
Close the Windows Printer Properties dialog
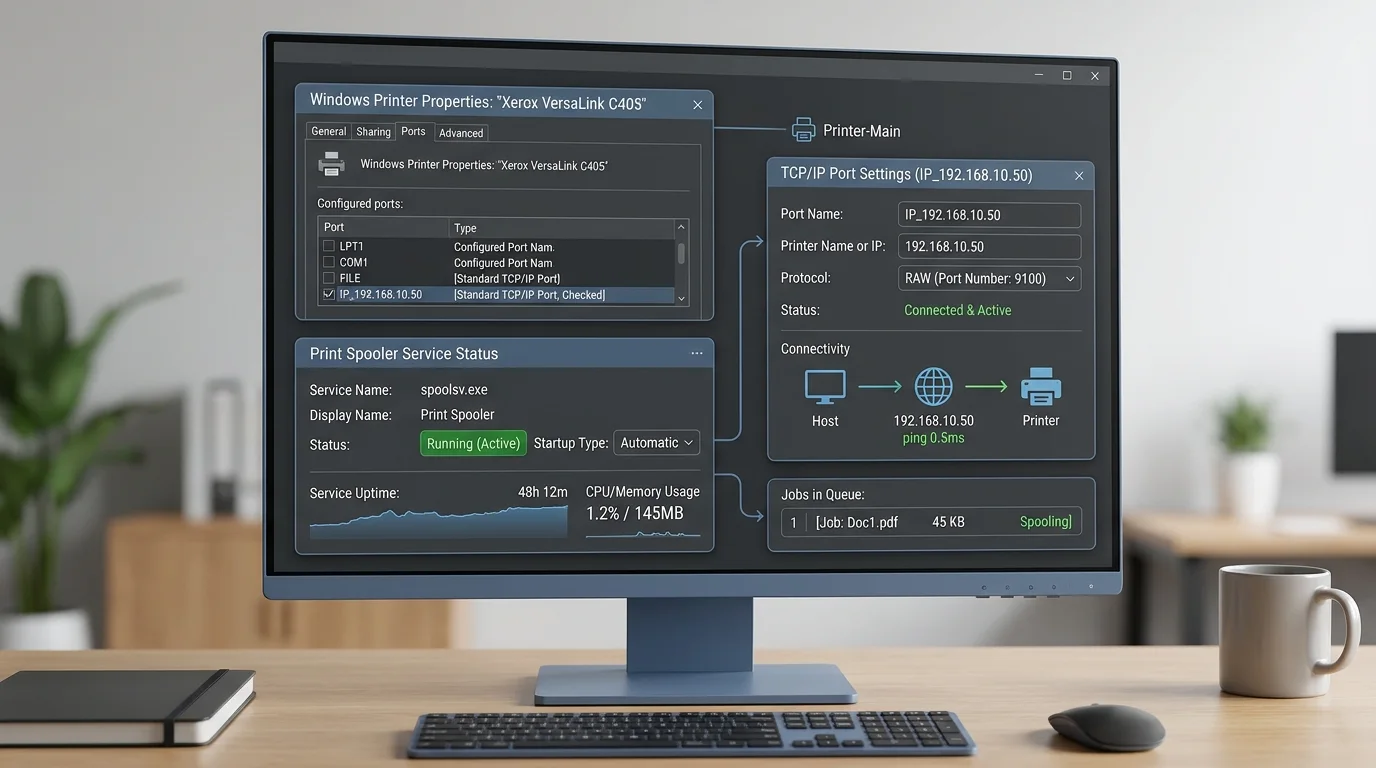tap(697, 104)
